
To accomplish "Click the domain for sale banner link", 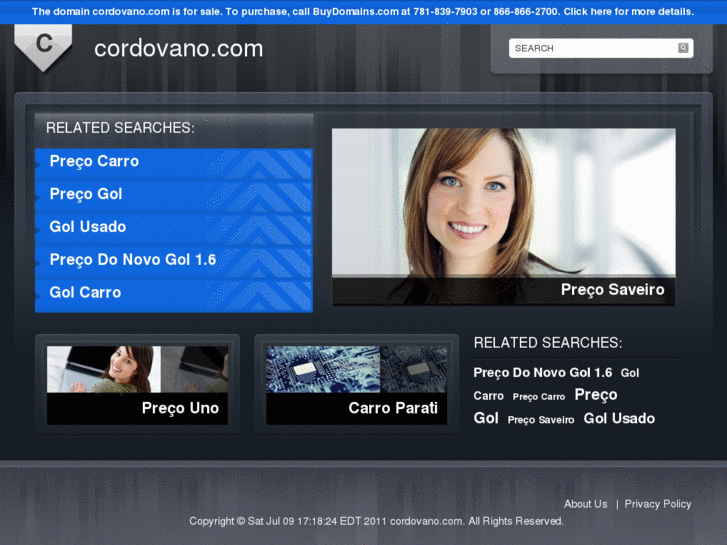I will [363, 12].
